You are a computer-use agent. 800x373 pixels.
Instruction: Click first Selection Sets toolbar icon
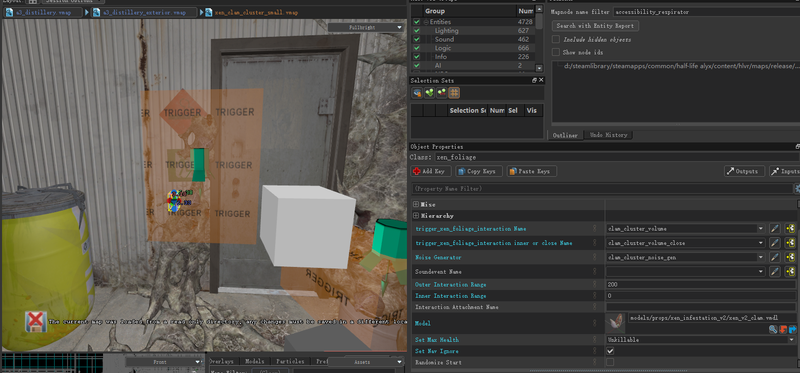pos(417,93)
